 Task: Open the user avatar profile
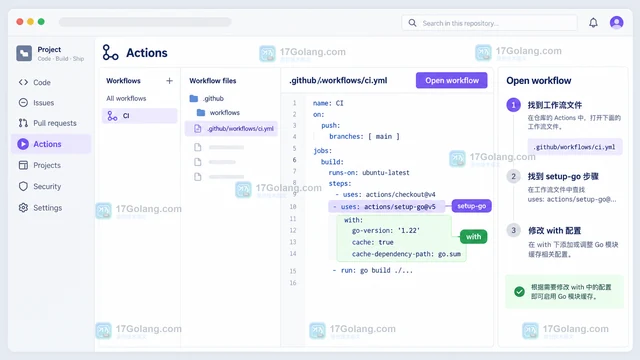coord(616,22)
